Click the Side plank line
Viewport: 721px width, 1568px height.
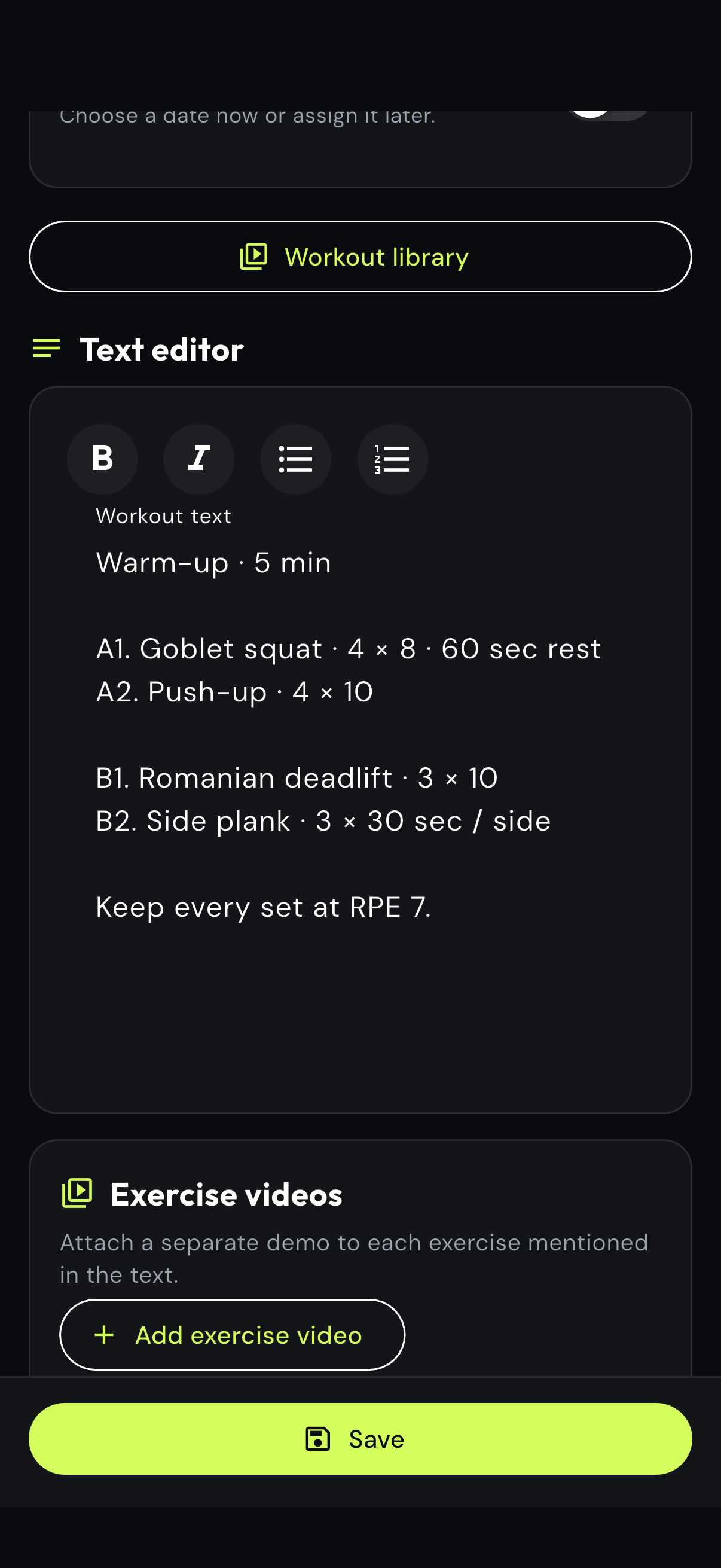coord(323,821)
